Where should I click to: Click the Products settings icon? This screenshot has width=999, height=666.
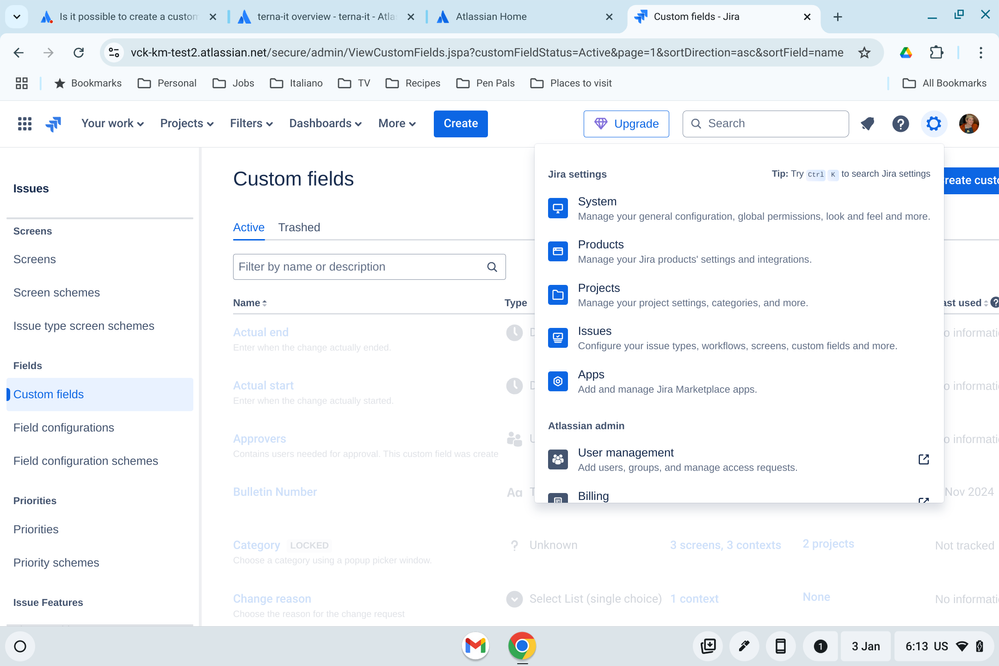[558, 251]
